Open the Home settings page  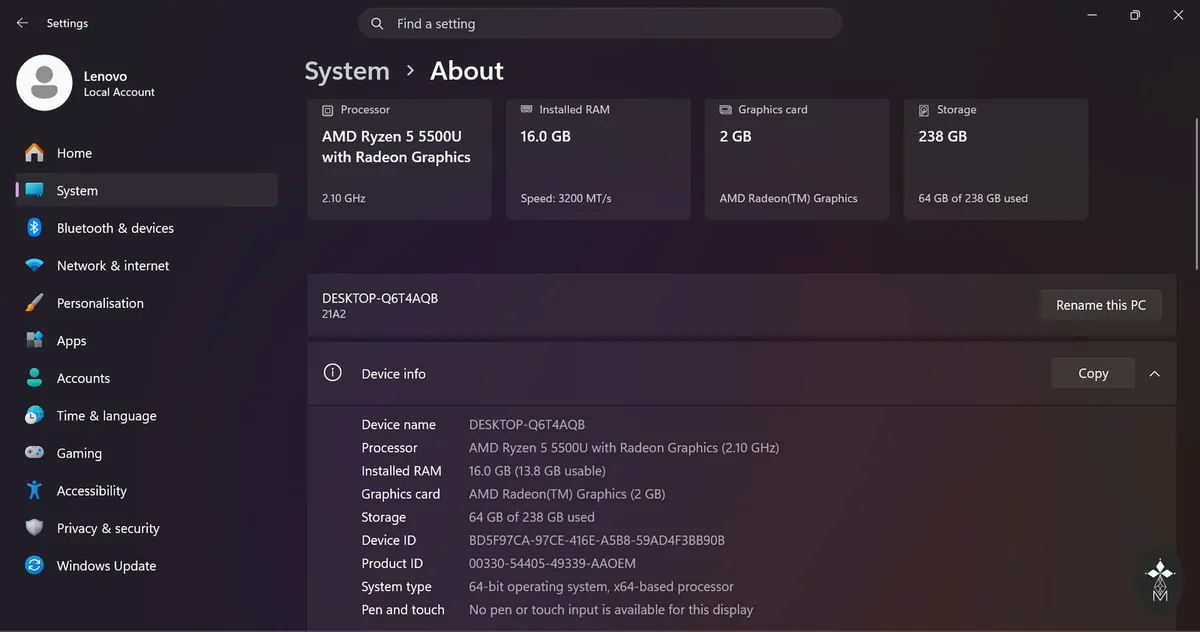[x=147, y=153]
